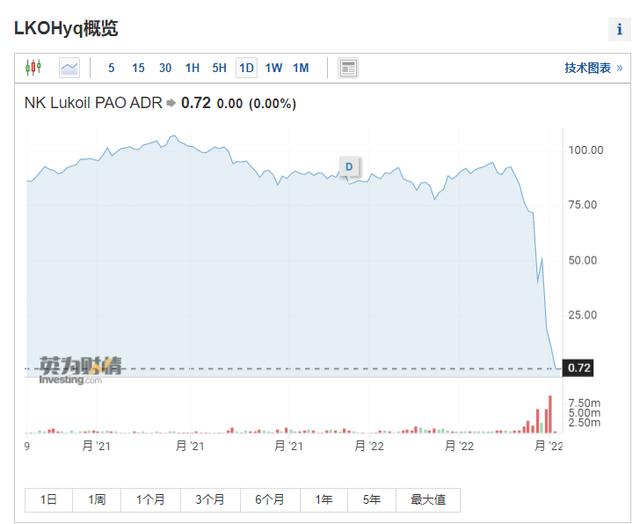Set range to 5年
Viewport: 640px width, 524px height.
point(371,500)
